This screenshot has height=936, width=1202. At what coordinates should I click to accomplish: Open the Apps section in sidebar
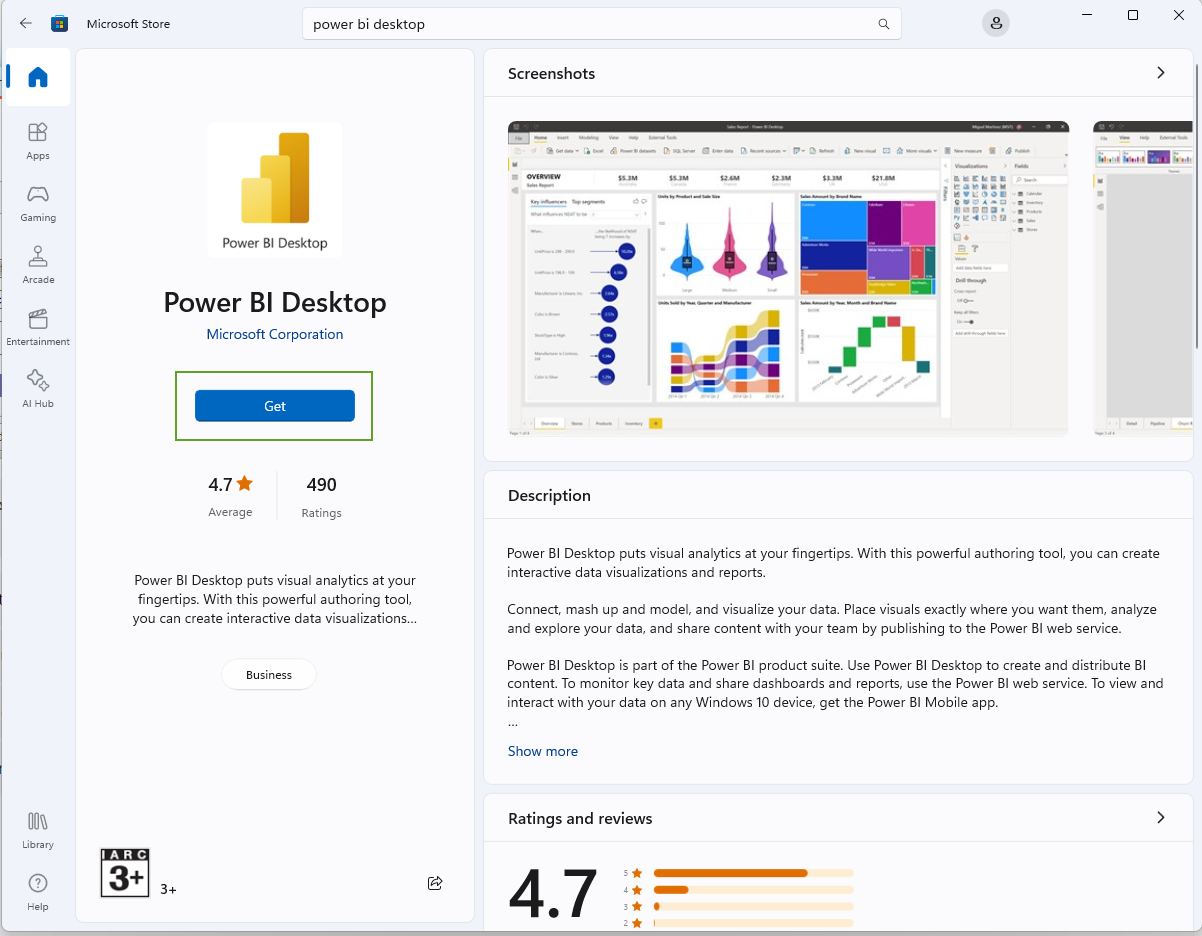pos(38,140)
